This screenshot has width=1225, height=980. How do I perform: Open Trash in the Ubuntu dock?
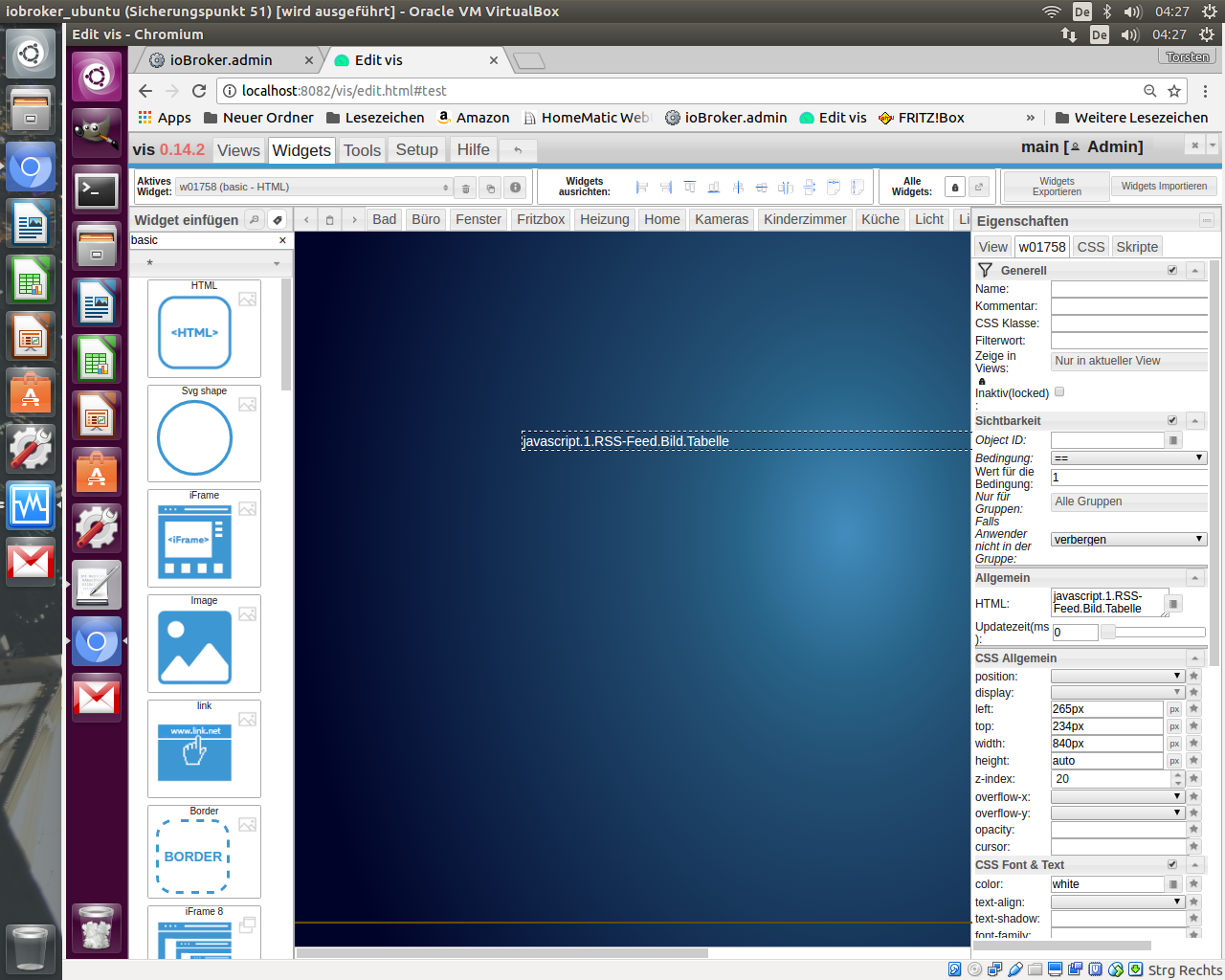tap(97, 927)
